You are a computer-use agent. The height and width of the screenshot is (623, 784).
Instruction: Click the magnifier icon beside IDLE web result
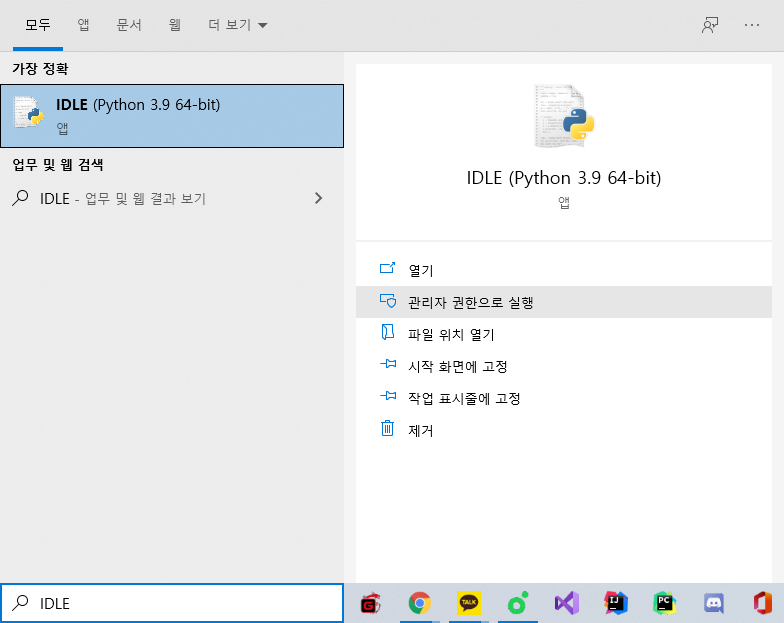(20, 198)
